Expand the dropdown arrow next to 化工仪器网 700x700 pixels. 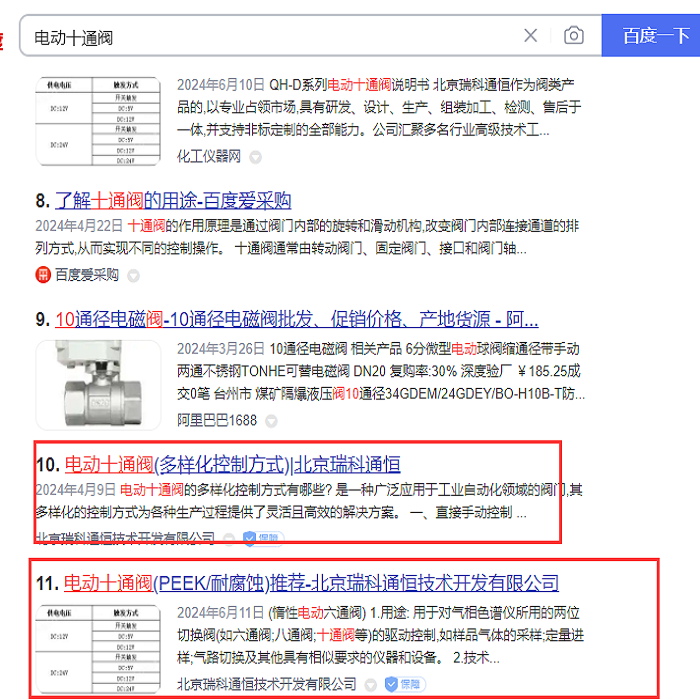coord(255,157)
